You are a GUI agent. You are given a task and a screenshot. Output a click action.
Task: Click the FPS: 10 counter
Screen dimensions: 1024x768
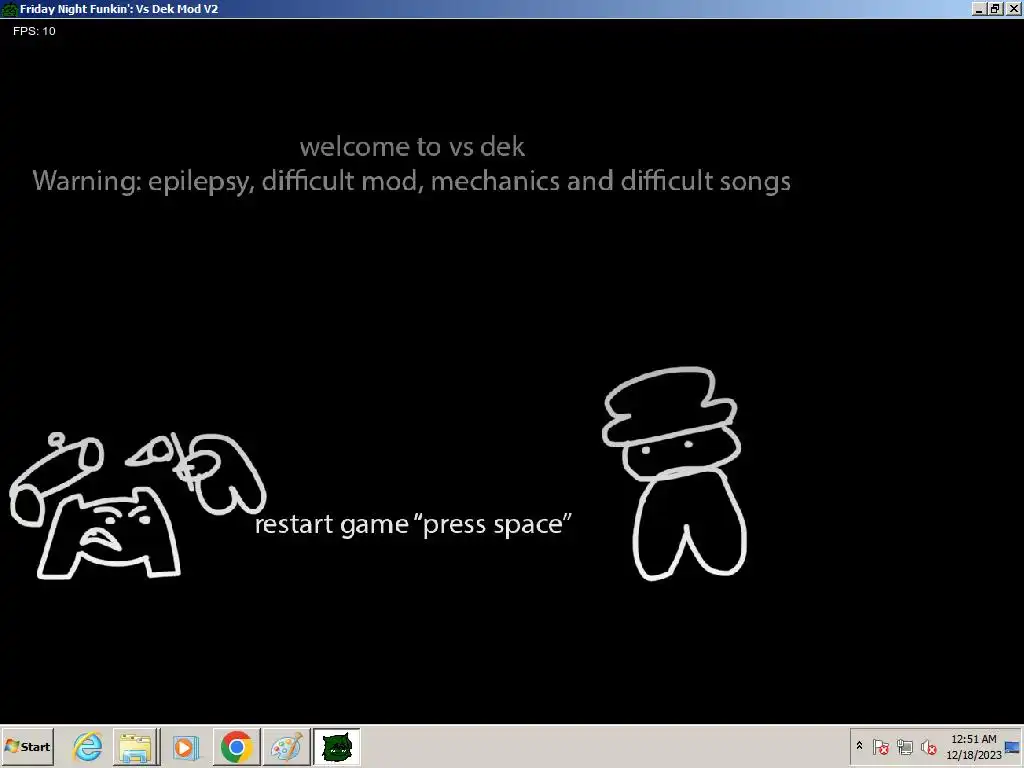(34, 31)
